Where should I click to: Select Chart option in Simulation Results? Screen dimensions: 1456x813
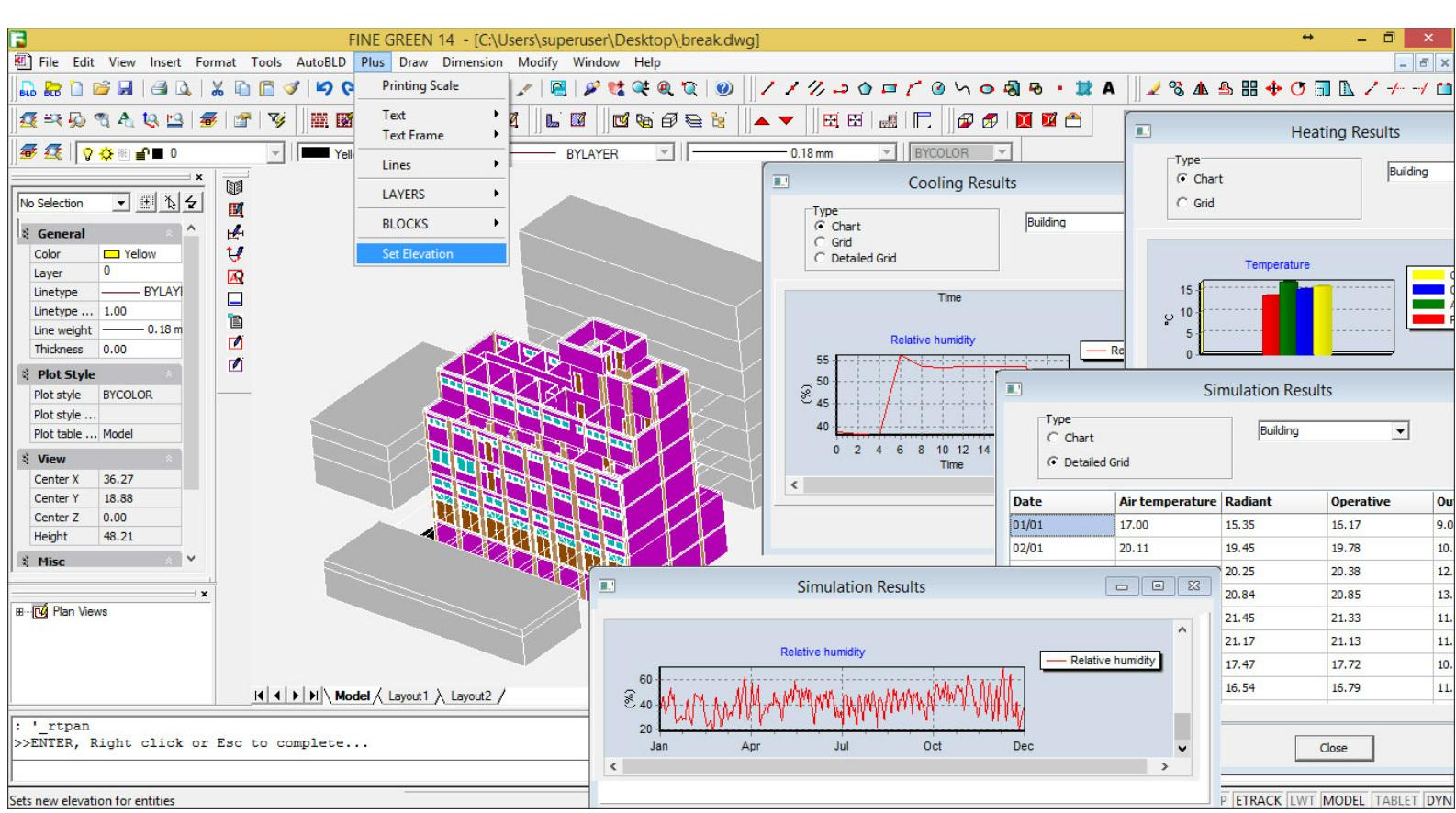1053,439
